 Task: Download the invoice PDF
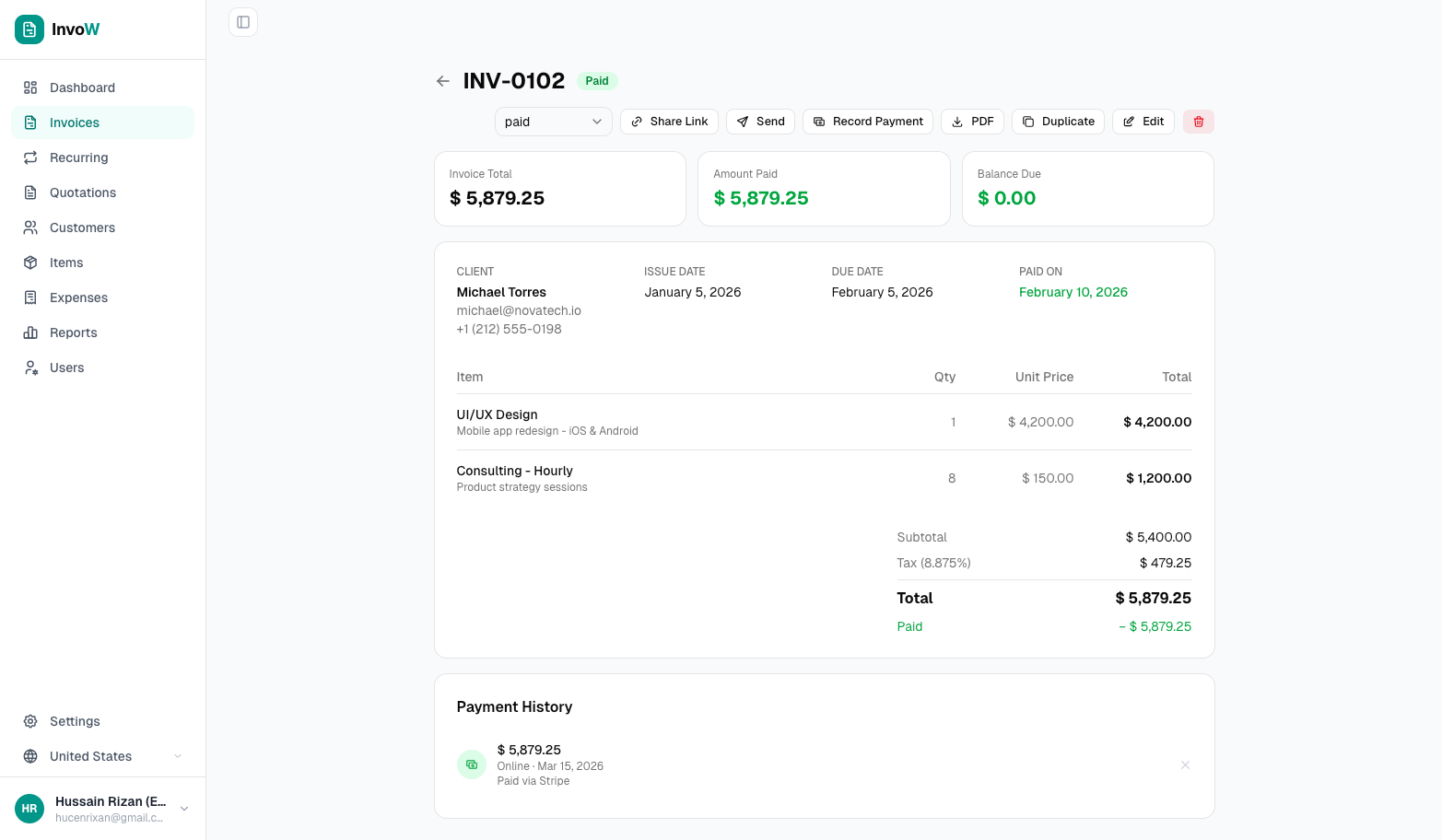click(972, 122)
